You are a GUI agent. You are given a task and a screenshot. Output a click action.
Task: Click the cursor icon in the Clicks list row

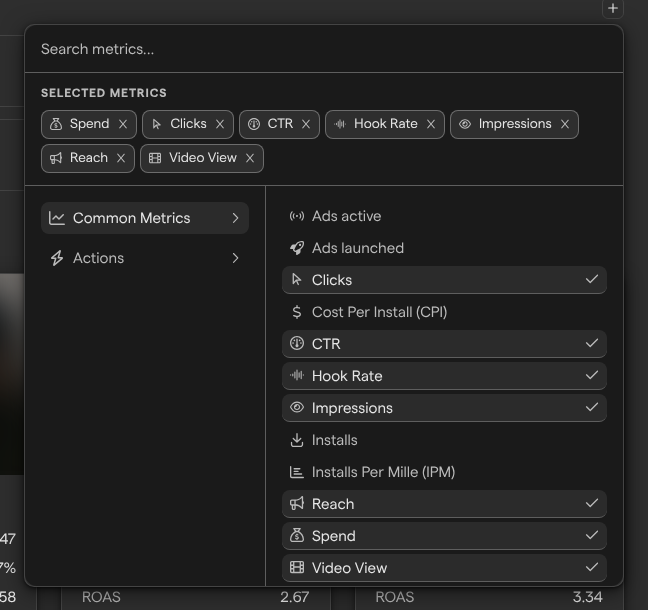click(296, 280)
